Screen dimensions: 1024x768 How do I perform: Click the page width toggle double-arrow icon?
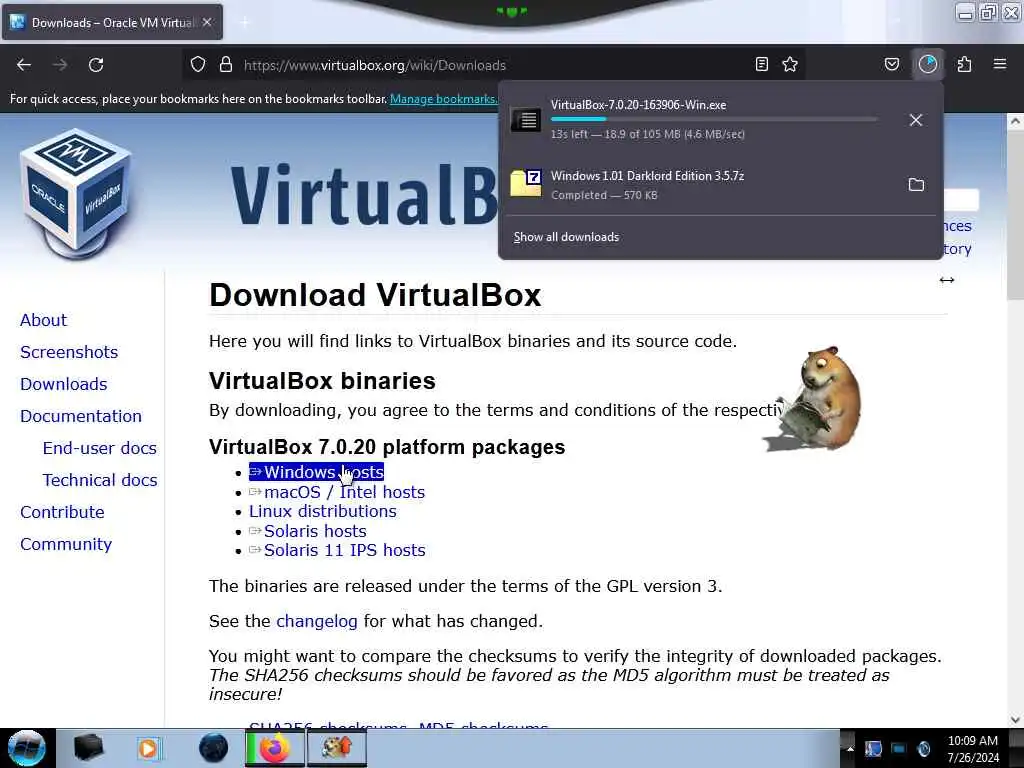pos(947,280)
